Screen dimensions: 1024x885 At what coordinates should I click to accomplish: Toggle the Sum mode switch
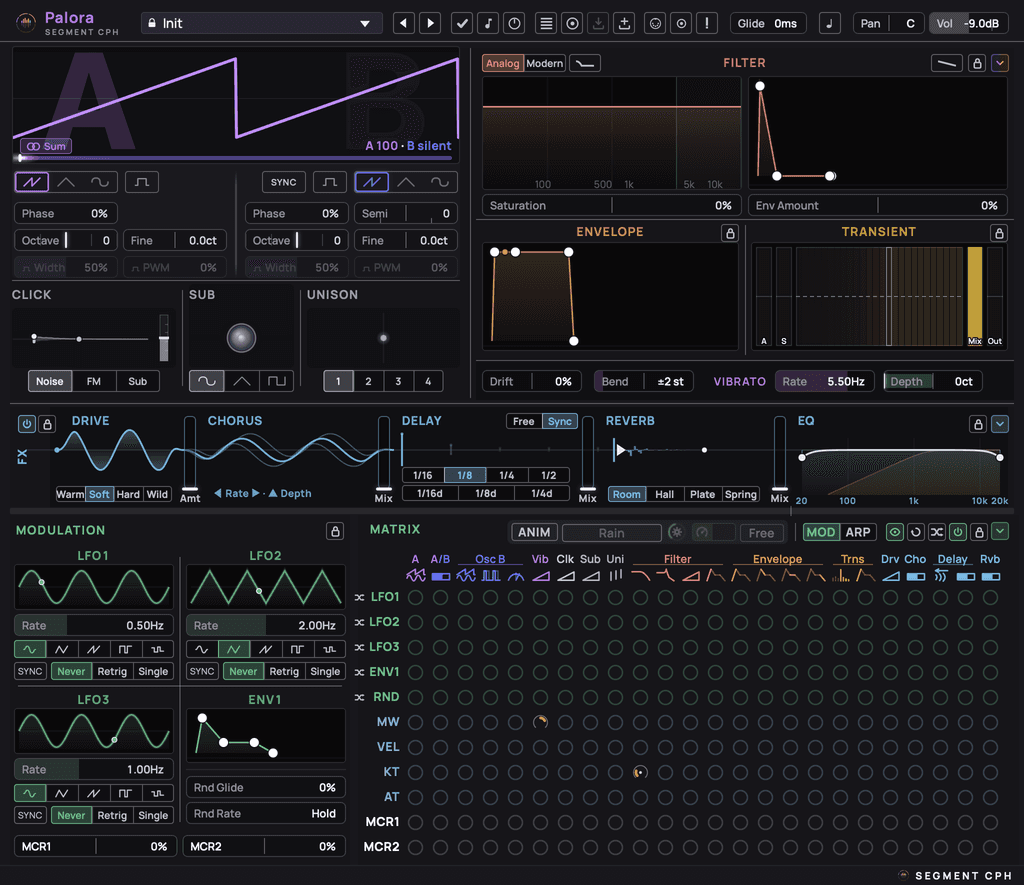[x=46, y=146]
